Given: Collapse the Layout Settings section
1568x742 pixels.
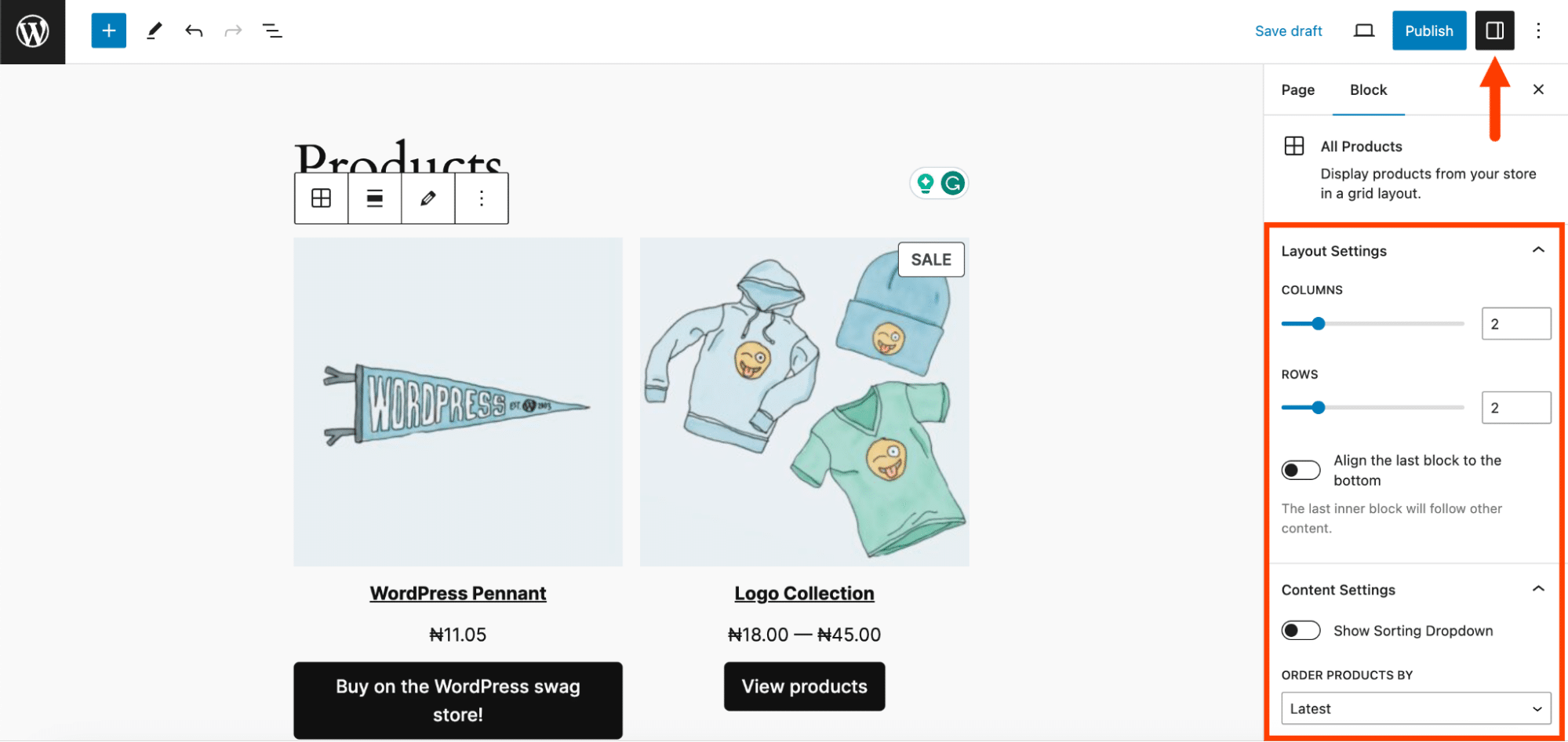Looking at the screenshot, I should click(1538, 250).
